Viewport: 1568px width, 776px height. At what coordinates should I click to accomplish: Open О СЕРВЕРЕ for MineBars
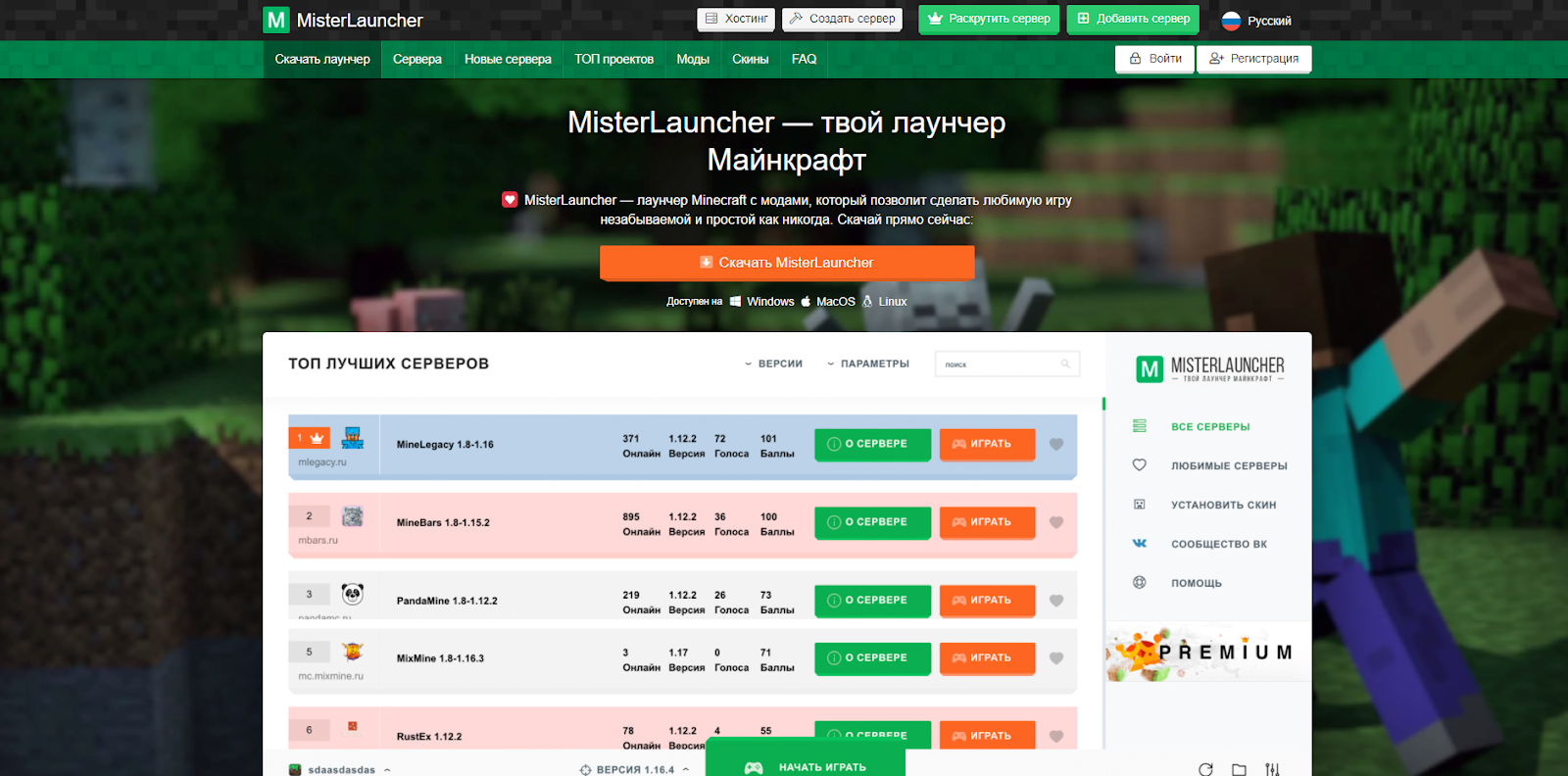point(872,522)
